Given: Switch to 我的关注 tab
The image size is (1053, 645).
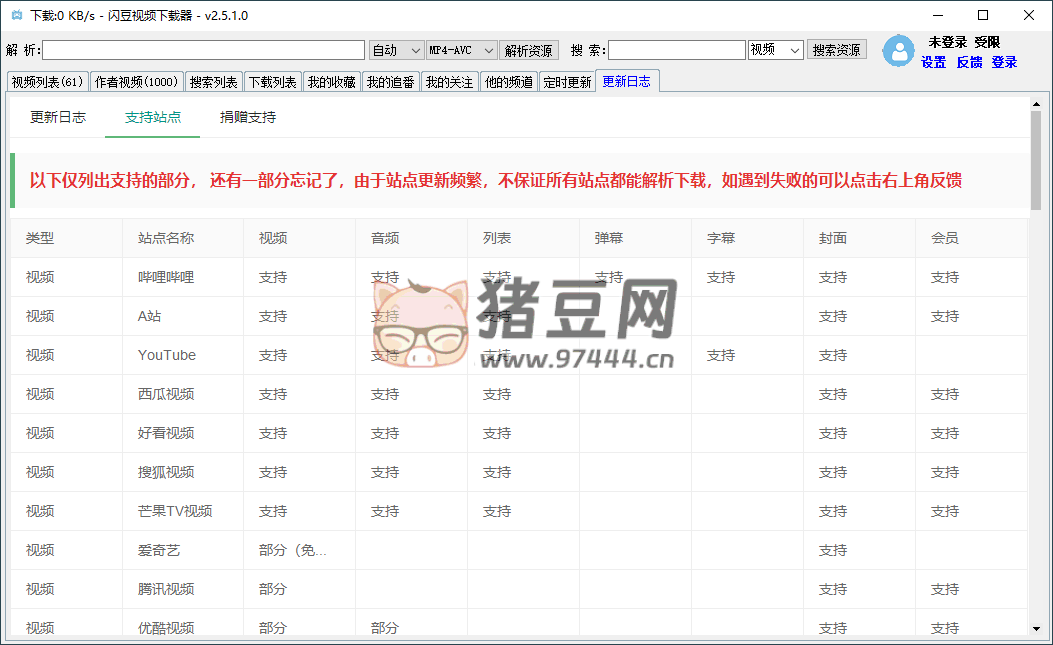Looking at the screenshot, I should tap(449, 82).
